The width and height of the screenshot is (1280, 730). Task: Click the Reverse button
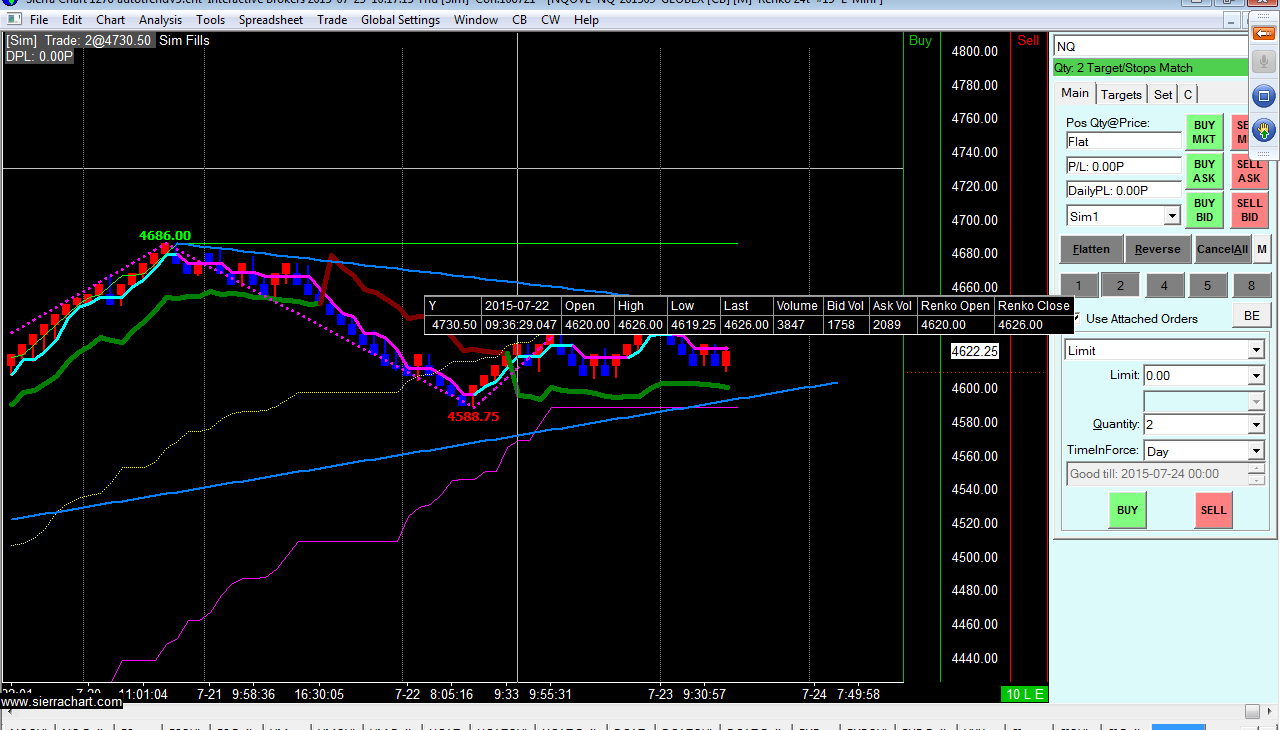click(1158, 249)
